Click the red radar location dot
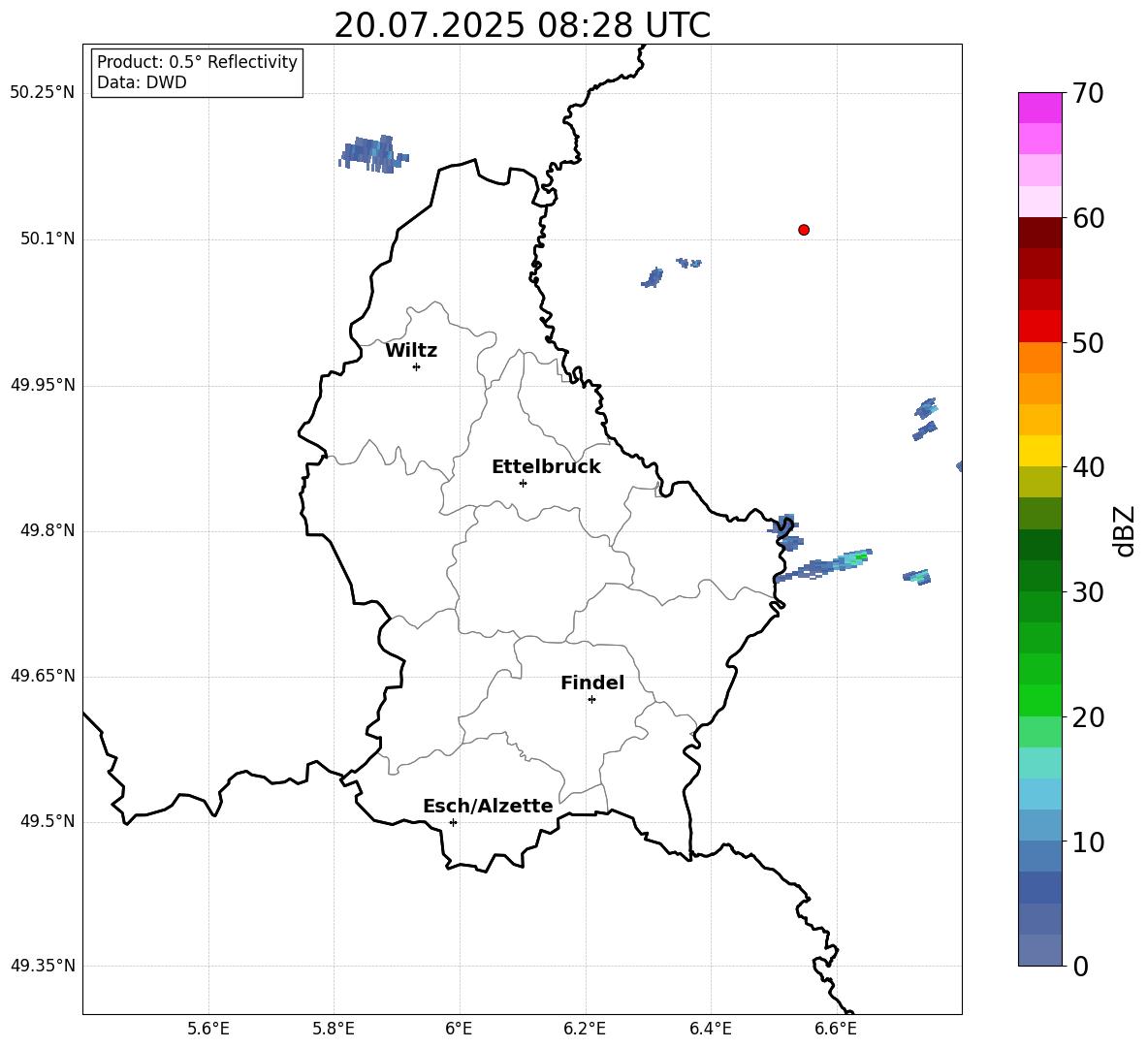The width and height of the screenshot is (1148, 1048). [x=803, y=230]
